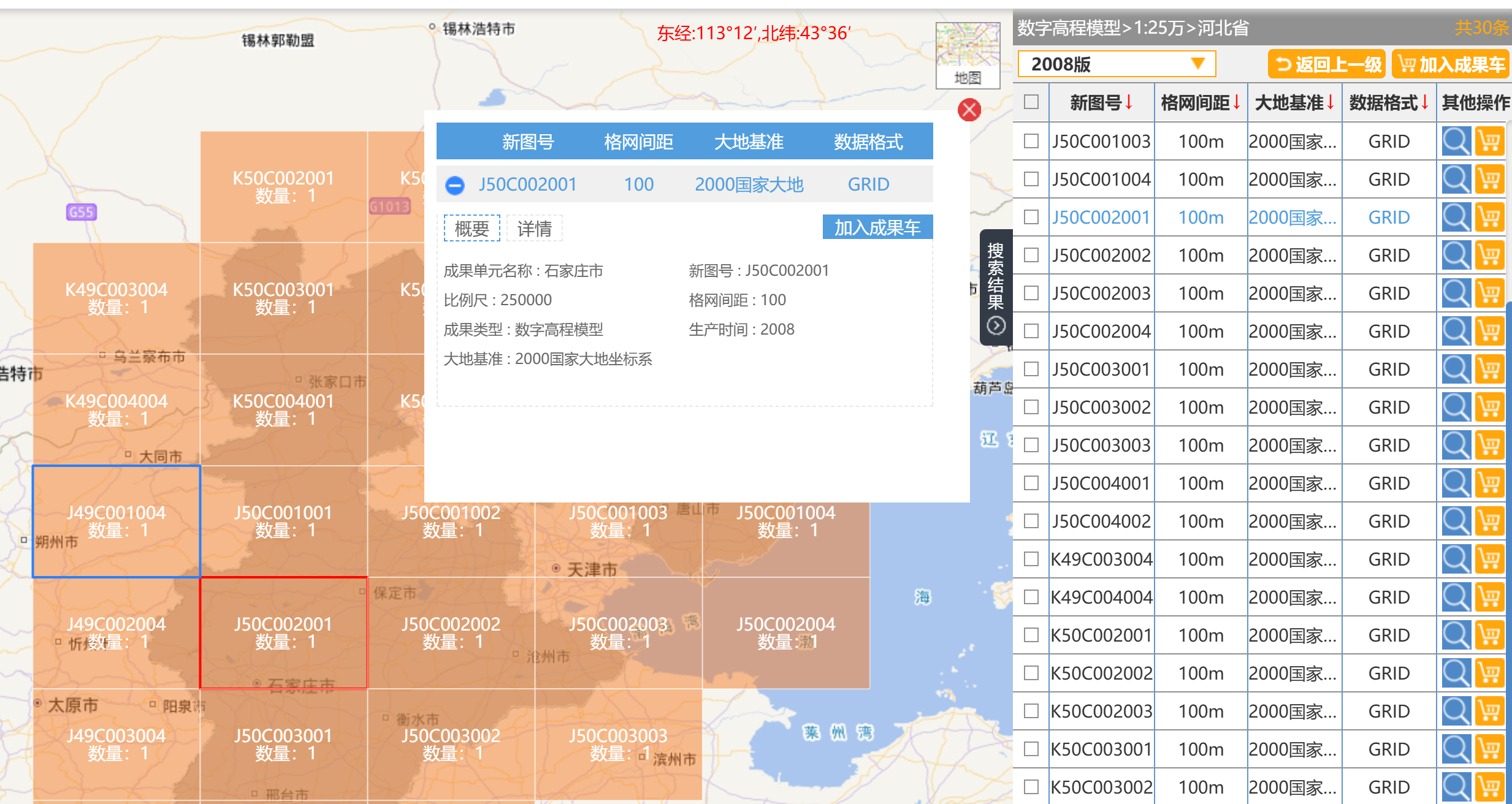Sort by 新图号 column header arrow
This screenshot has height=804, width=1512.
[1128, 102]
